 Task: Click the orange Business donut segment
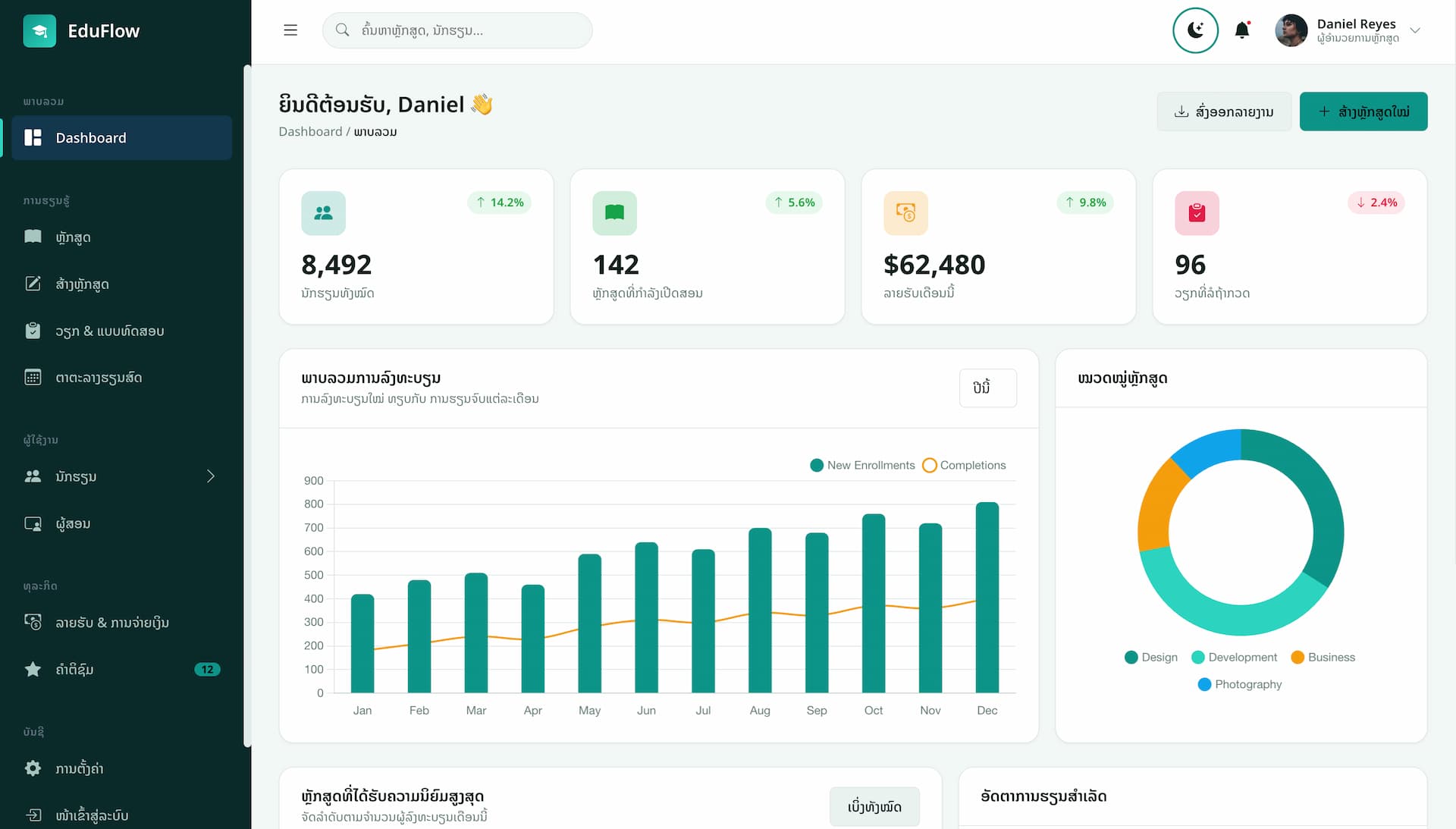tap(1157, 507)
